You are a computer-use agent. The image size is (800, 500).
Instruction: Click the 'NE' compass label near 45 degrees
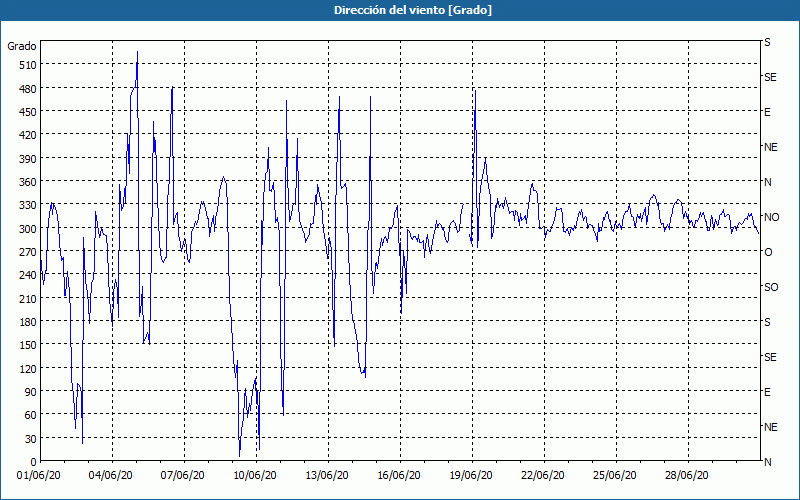coord(770,427)
